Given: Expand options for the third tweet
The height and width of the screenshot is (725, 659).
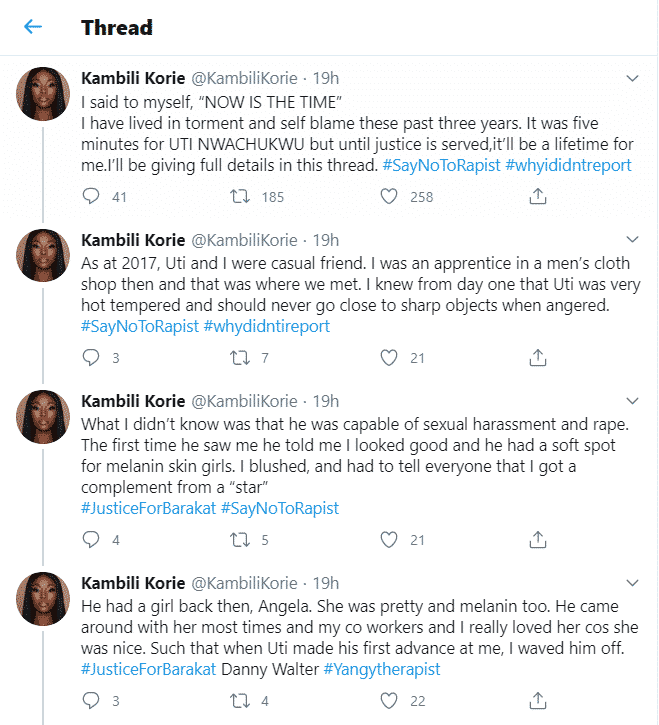Looking at the screenshot, I should pyautogui.click(x=632, y=401).
